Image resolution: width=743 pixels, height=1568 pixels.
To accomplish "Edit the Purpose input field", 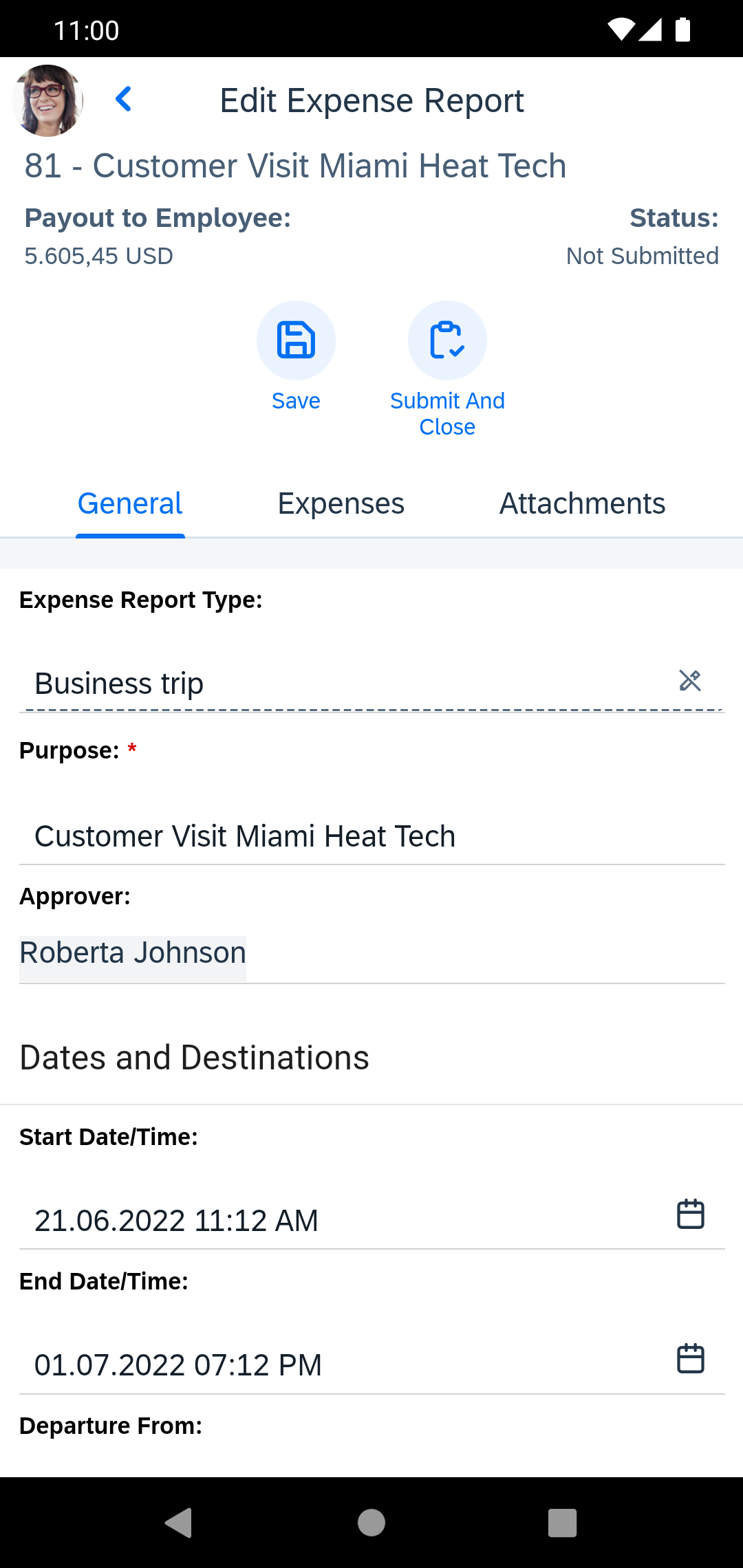I will click(x=372, y=836).
